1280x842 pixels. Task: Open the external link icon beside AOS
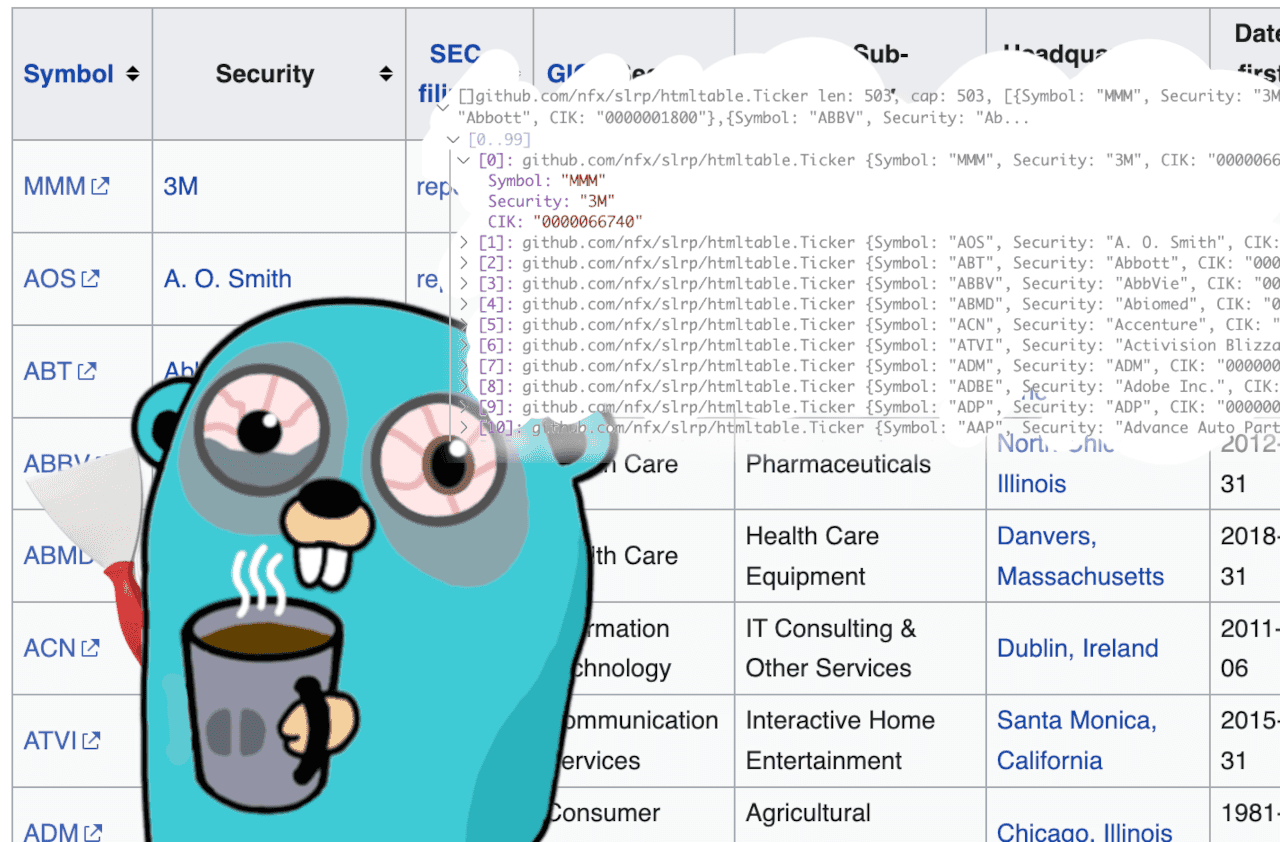point(90,279)
